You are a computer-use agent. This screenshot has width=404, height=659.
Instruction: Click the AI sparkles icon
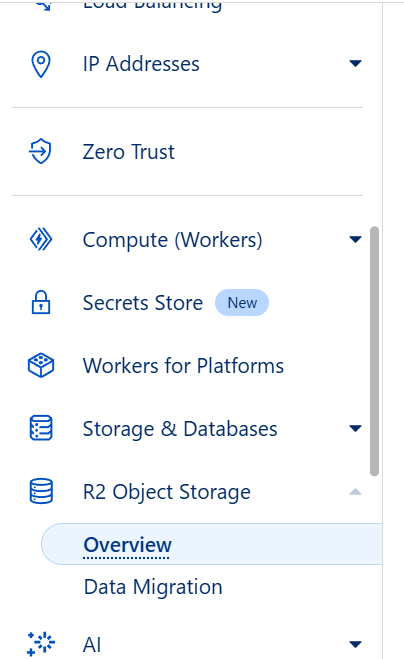(41, 643)
